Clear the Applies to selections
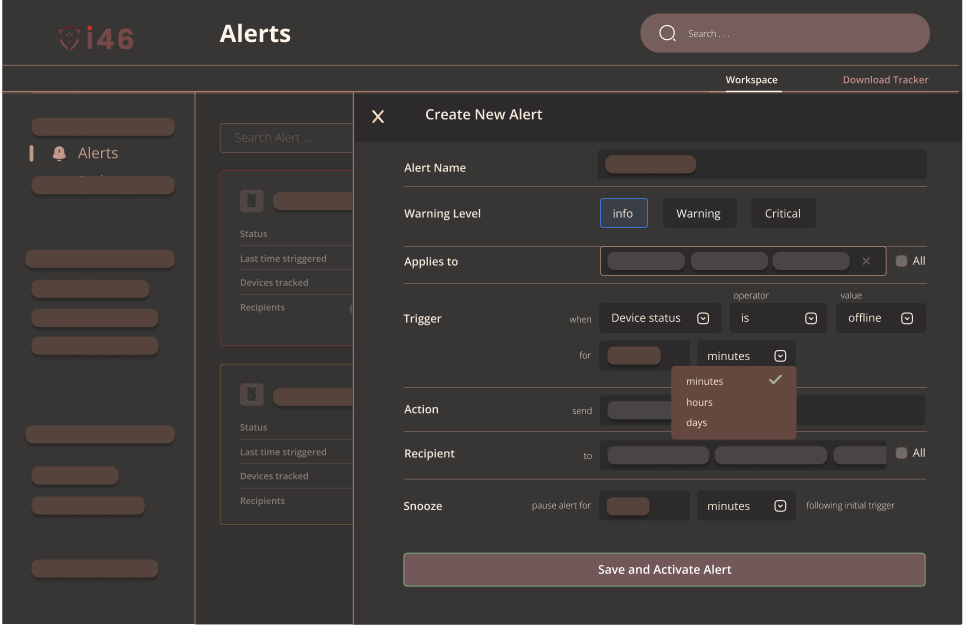The height and width of the screenshot is (625, 963). [x=866, y=261]
